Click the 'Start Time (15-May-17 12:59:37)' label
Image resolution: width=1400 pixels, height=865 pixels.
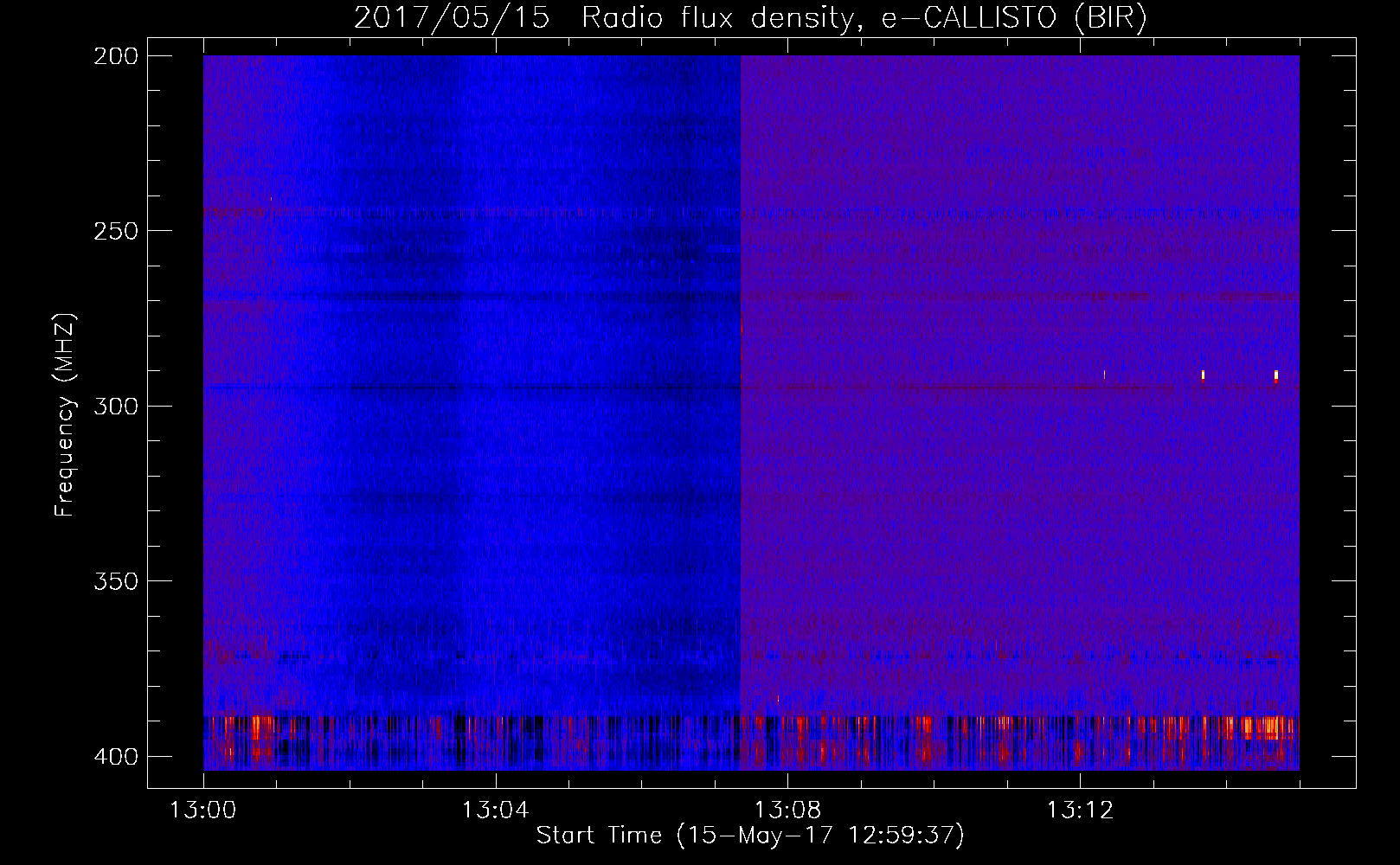pos(750,836)
